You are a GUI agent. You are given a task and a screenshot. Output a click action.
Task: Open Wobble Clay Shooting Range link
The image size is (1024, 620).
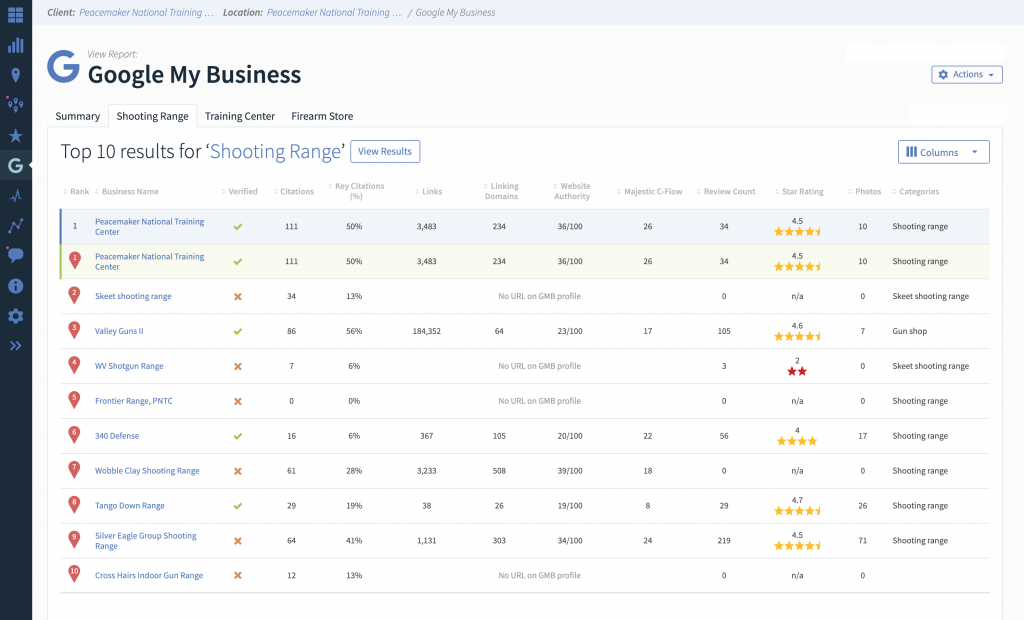tap(147, 470)
